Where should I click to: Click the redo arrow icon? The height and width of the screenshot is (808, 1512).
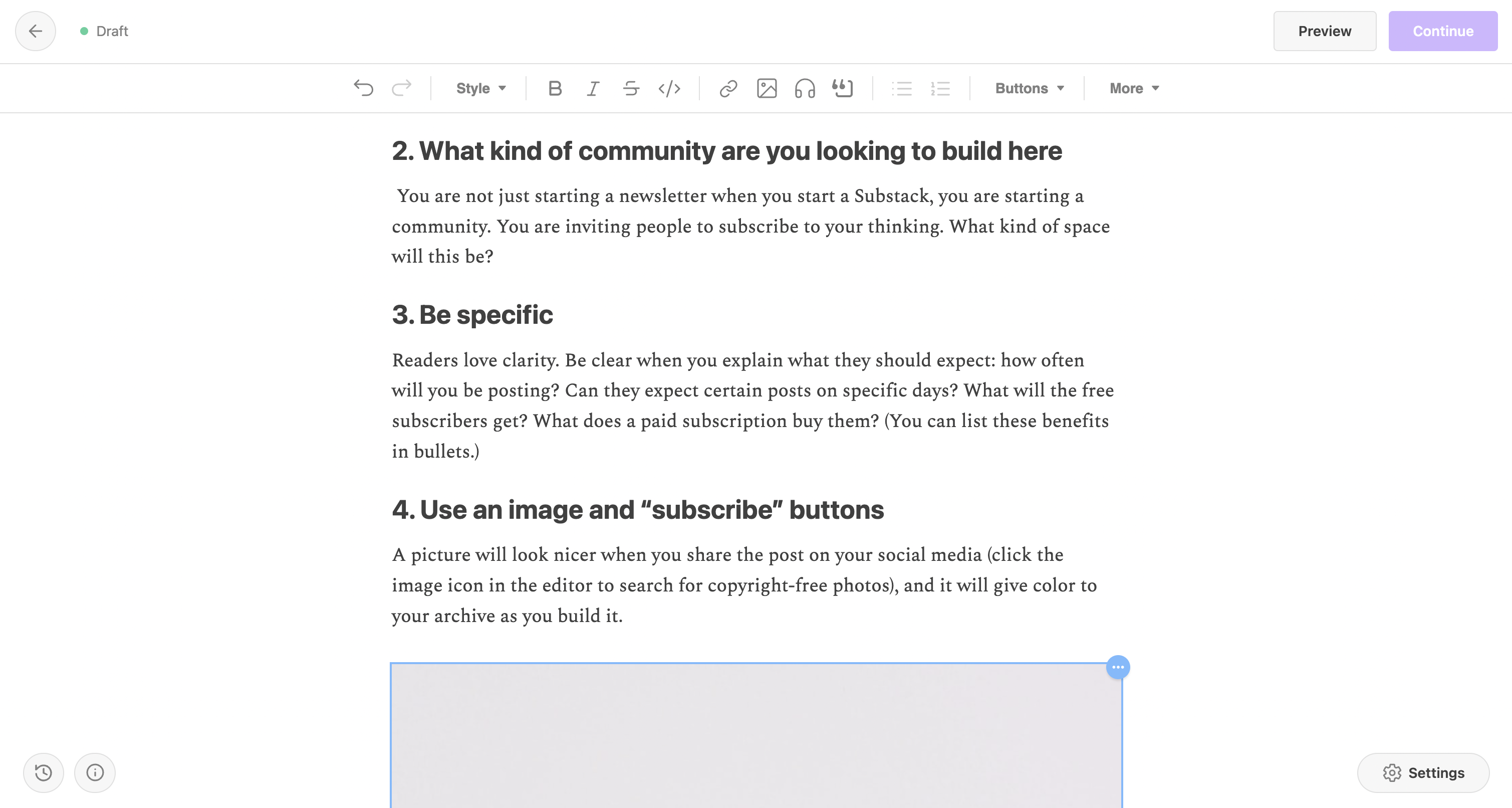(x=401, y=88)
